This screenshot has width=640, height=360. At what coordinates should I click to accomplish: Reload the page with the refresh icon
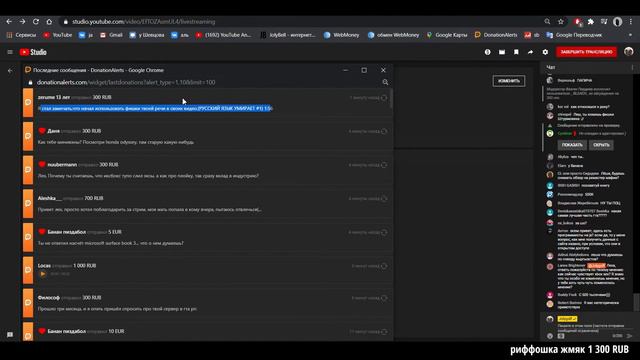tap(36, 22)
